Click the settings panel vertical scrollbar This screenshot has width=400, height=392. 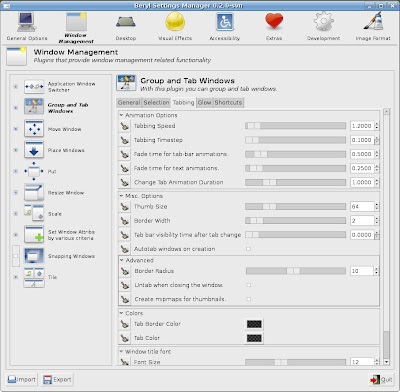386,237
